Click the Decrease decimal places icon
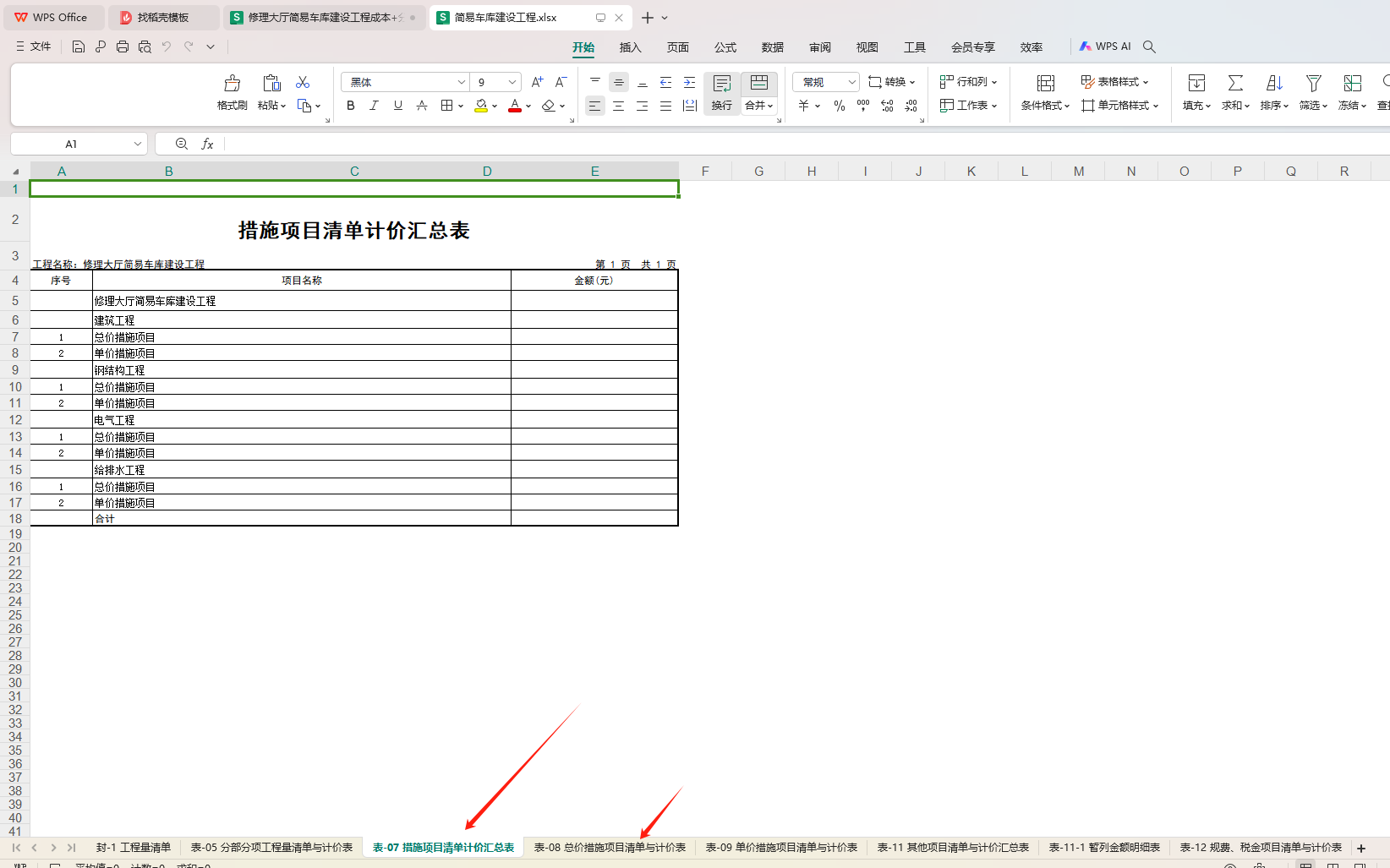1390x868 pixels. pyautogui.click(x=911, y=106)
